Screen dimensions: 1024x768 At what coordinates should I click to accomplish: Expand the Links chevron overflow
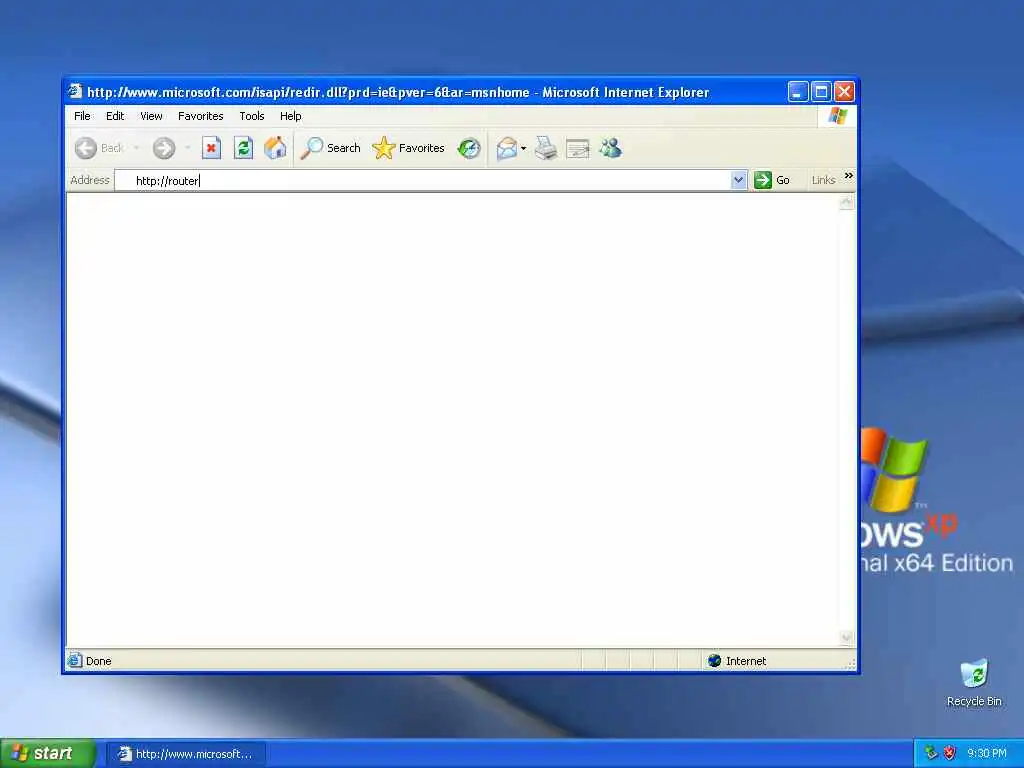click(848, 176)
